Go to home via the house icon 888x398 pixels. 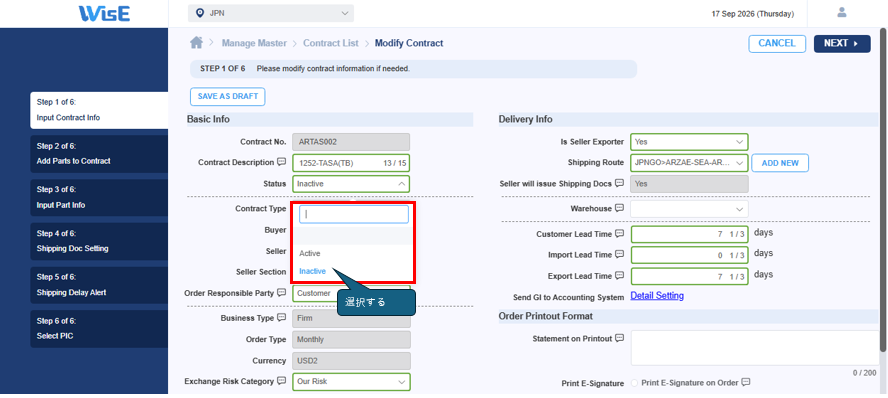197,42
